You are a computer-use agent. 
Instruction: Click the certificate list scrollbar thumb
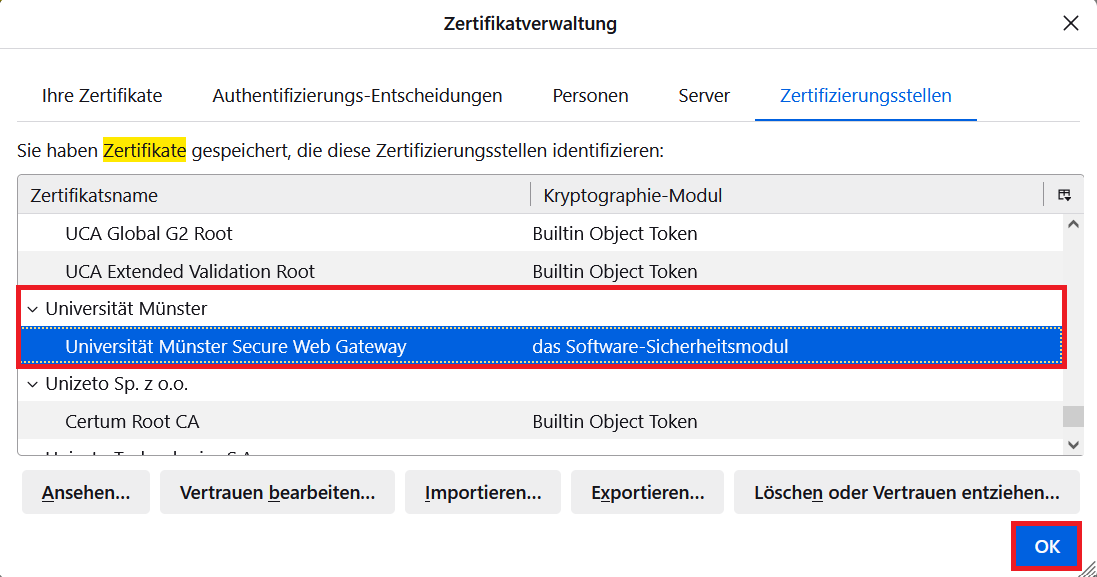tap(1074, 416)
